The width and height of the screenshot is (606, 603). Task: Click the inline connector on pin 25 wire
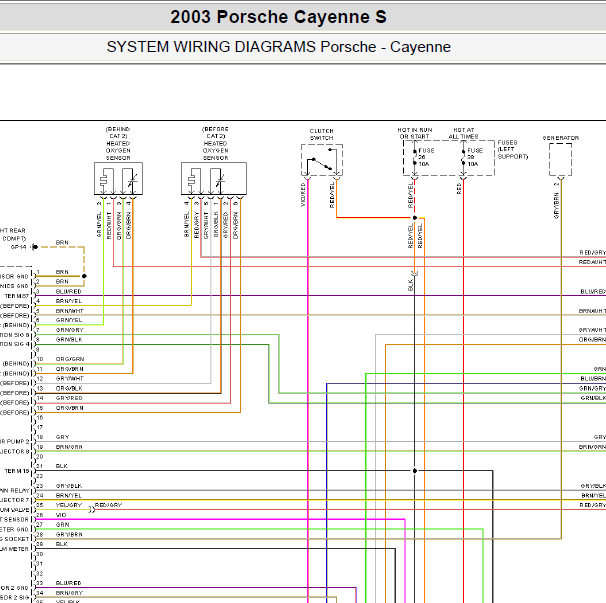coord(92,510)
